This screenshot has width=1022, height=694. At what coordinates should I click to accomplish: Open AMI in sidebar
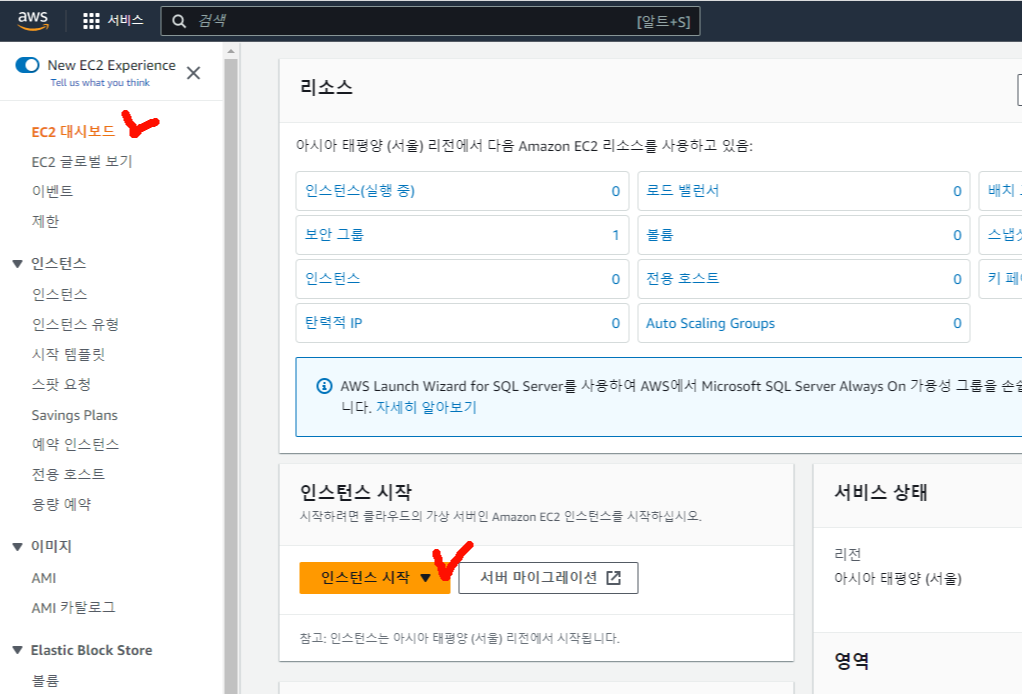[44, 578]
